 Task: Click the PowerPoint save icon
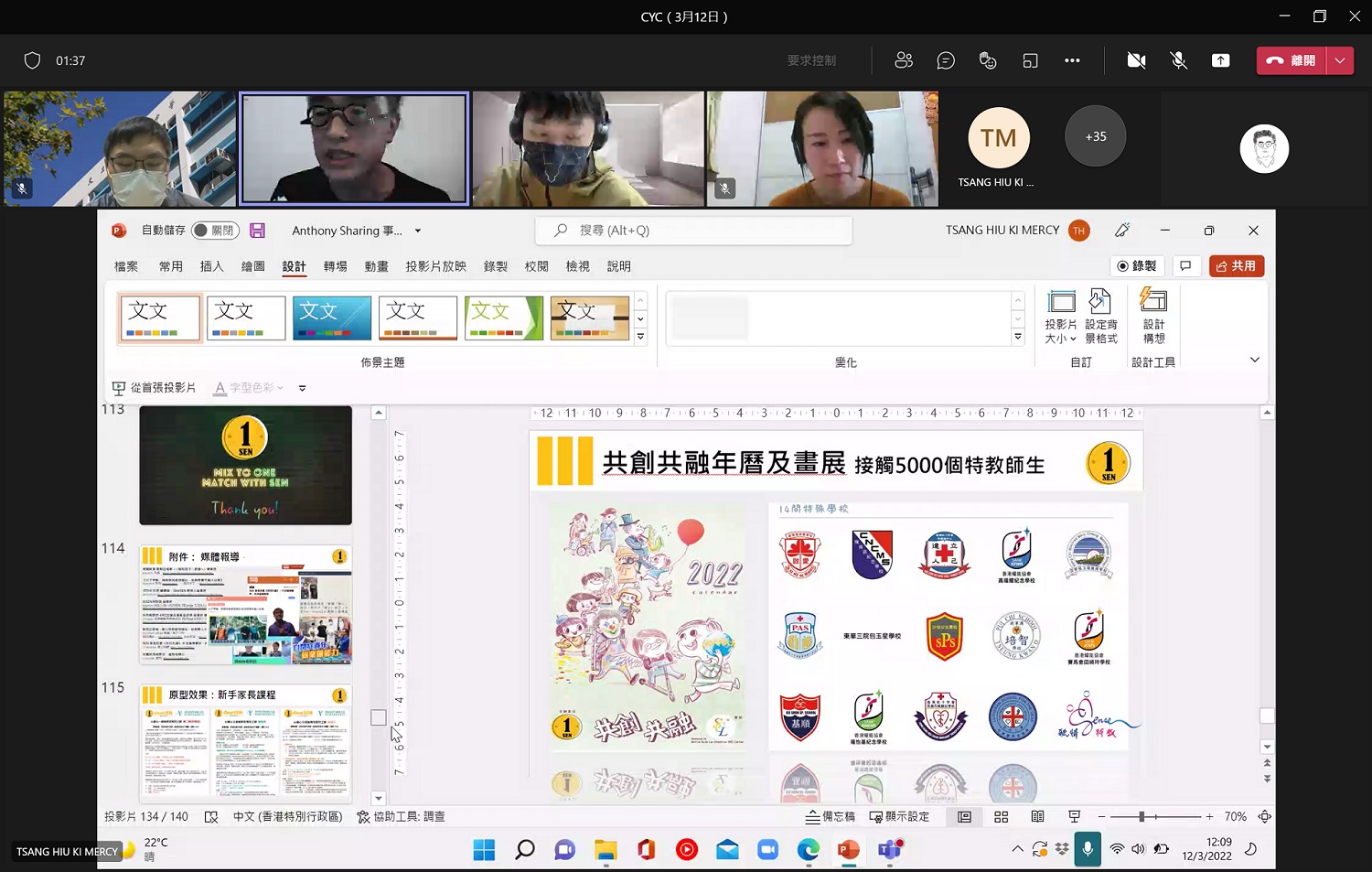257,231
